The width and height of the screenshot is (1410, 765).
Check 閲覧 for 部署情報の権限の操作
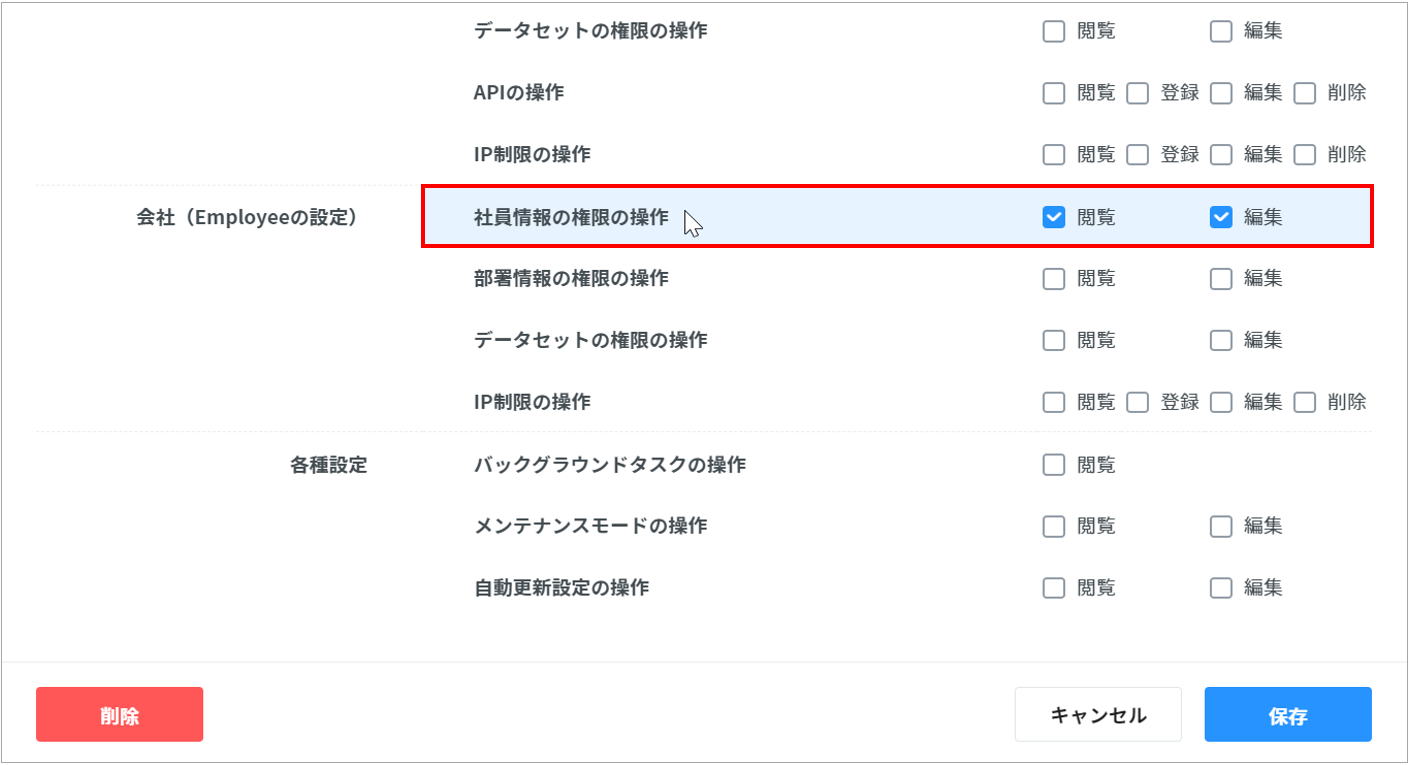[1054, 279]
